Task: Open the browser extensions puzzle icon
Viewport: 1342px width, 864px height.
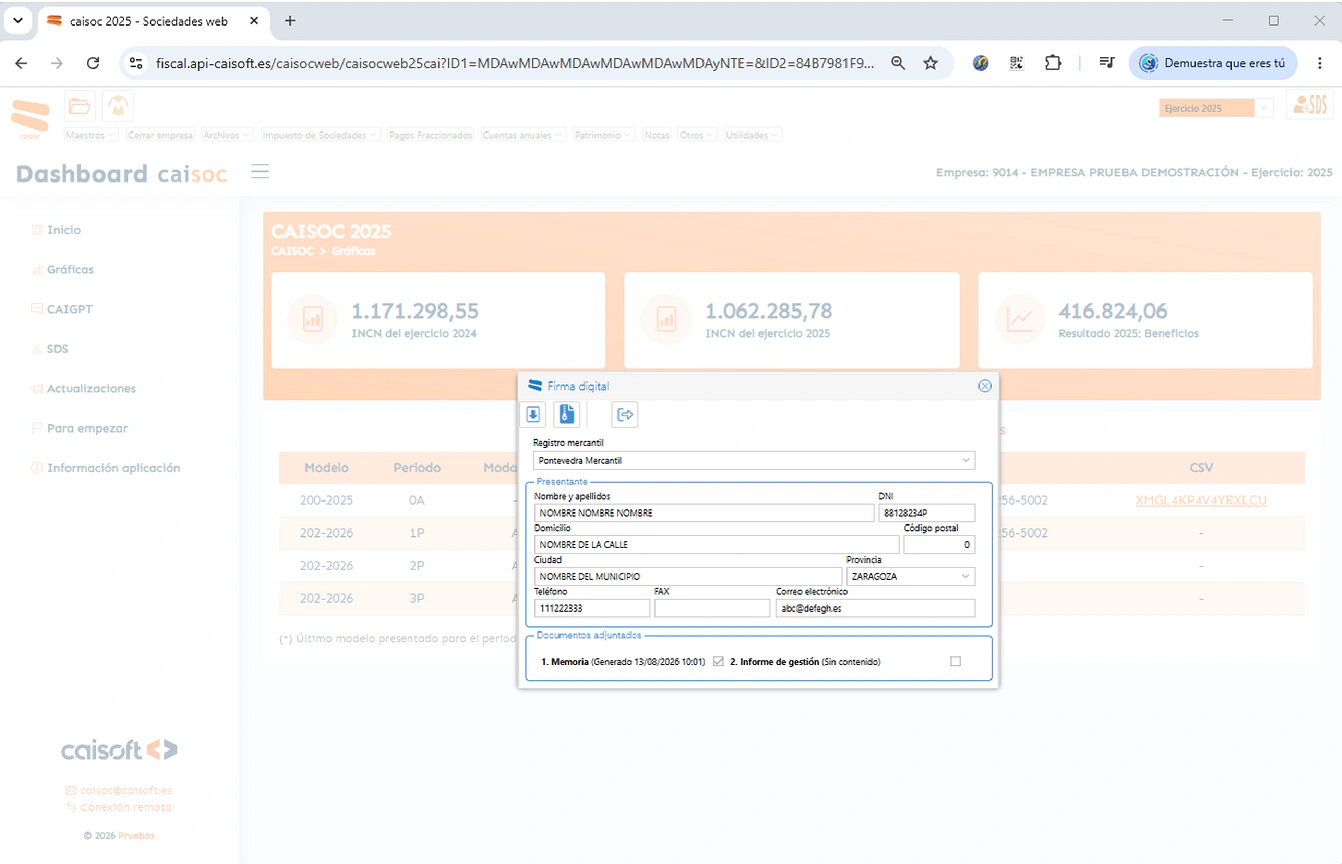Action: click(1052, 63)
